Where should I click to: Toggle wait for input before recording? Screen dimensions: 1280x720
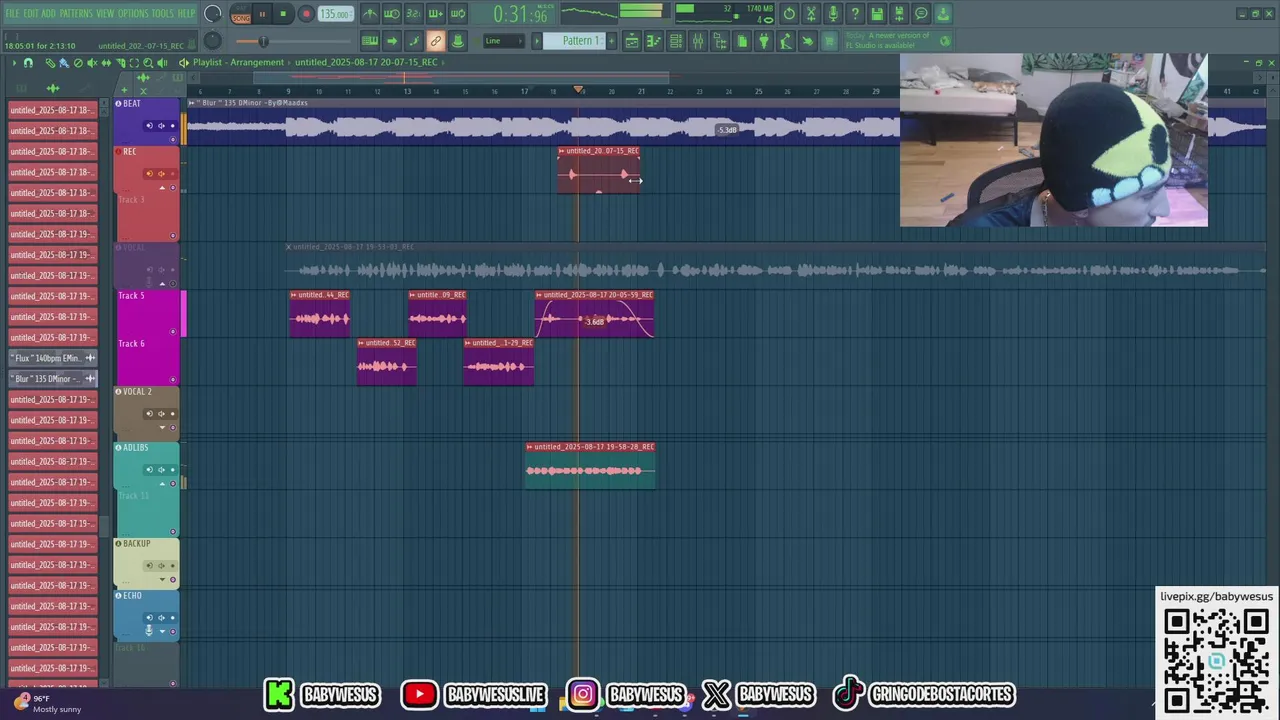[x=392, y=14]
